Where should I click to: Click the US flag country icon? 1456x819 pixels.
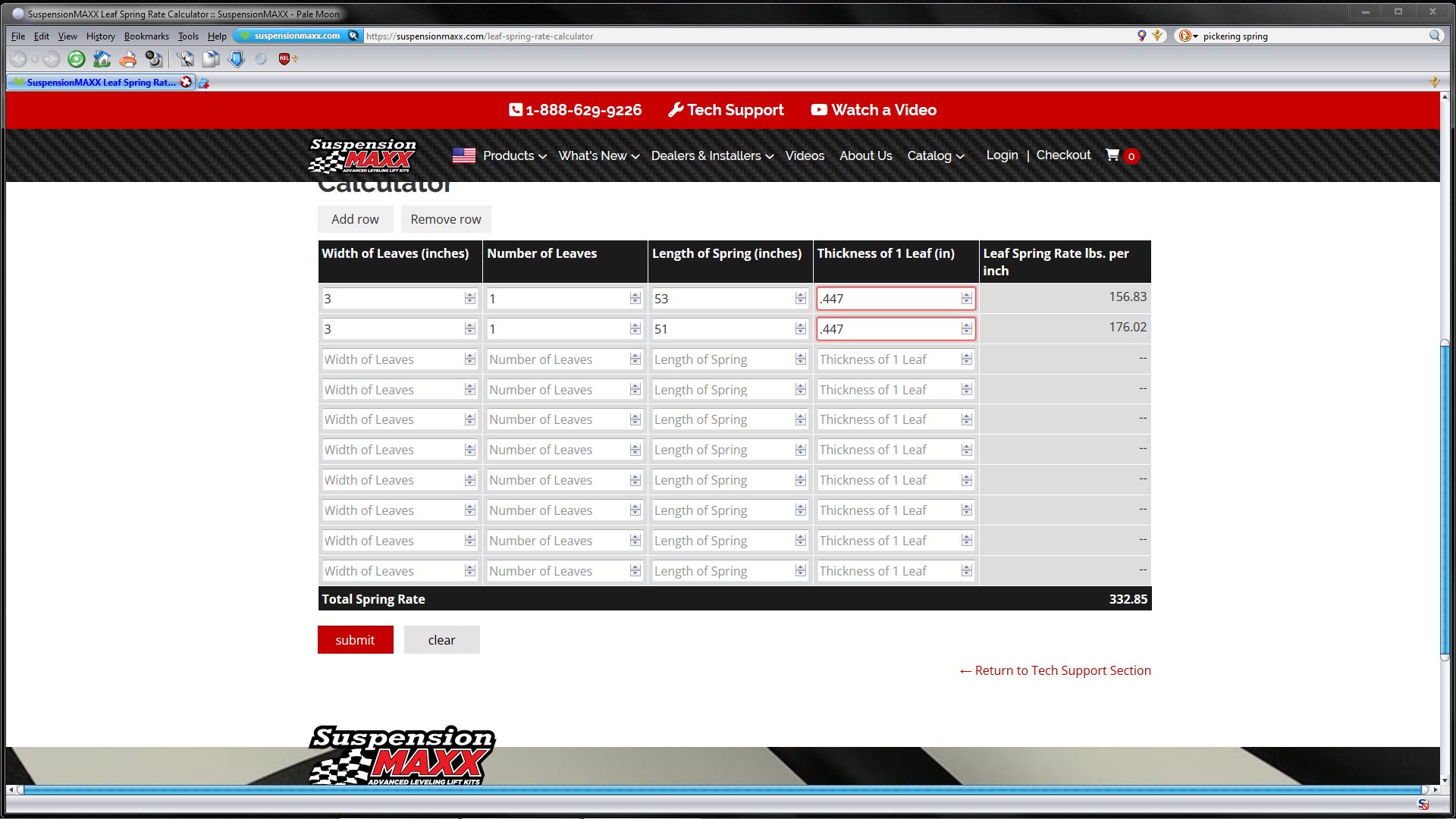[x=464, y=155]
